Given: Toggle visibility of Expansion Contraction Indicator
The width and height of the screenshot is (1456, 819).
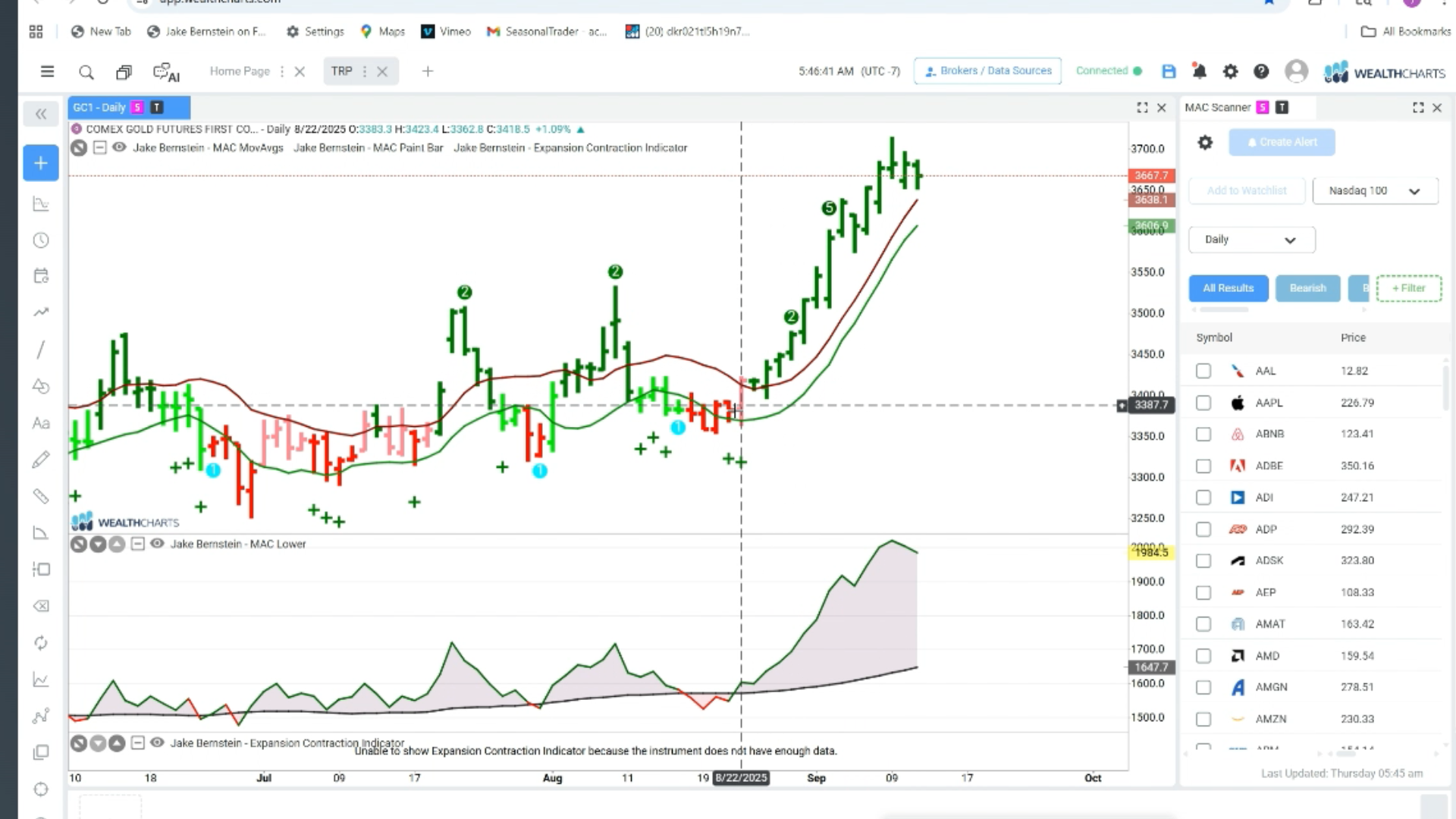Looking at the screenshot, I should (157, 742).
